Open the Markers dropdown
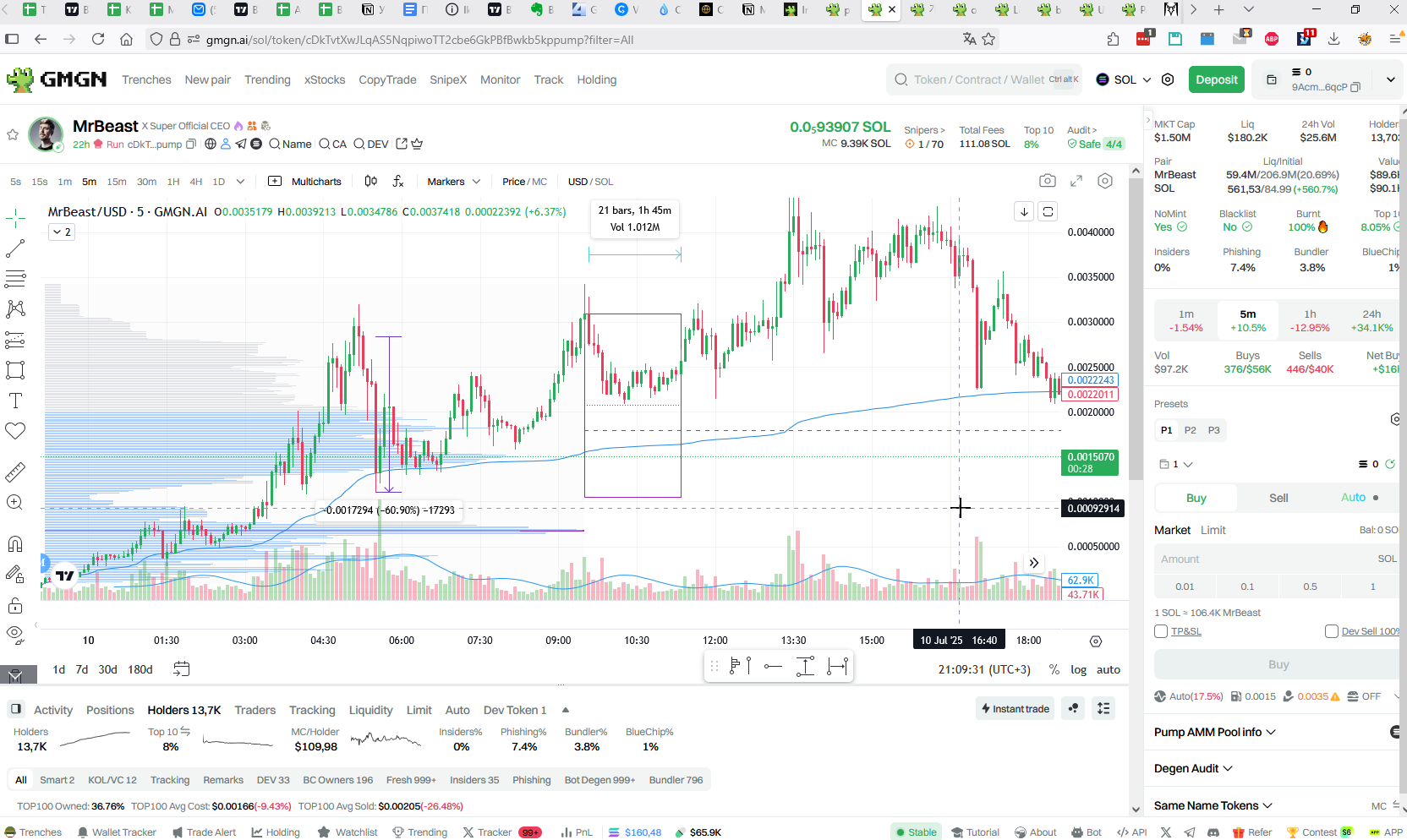This screenshot has height=840, width=1407. click(x=454, y=182)
